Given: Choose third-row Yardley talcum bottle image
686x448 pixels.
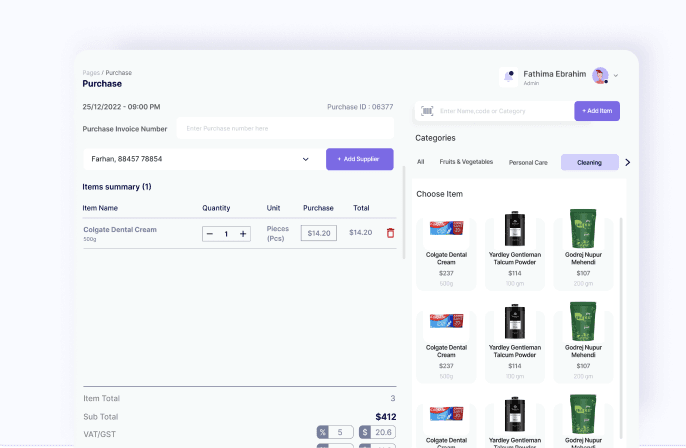Looking at the screenshot, I should [515, 414].
